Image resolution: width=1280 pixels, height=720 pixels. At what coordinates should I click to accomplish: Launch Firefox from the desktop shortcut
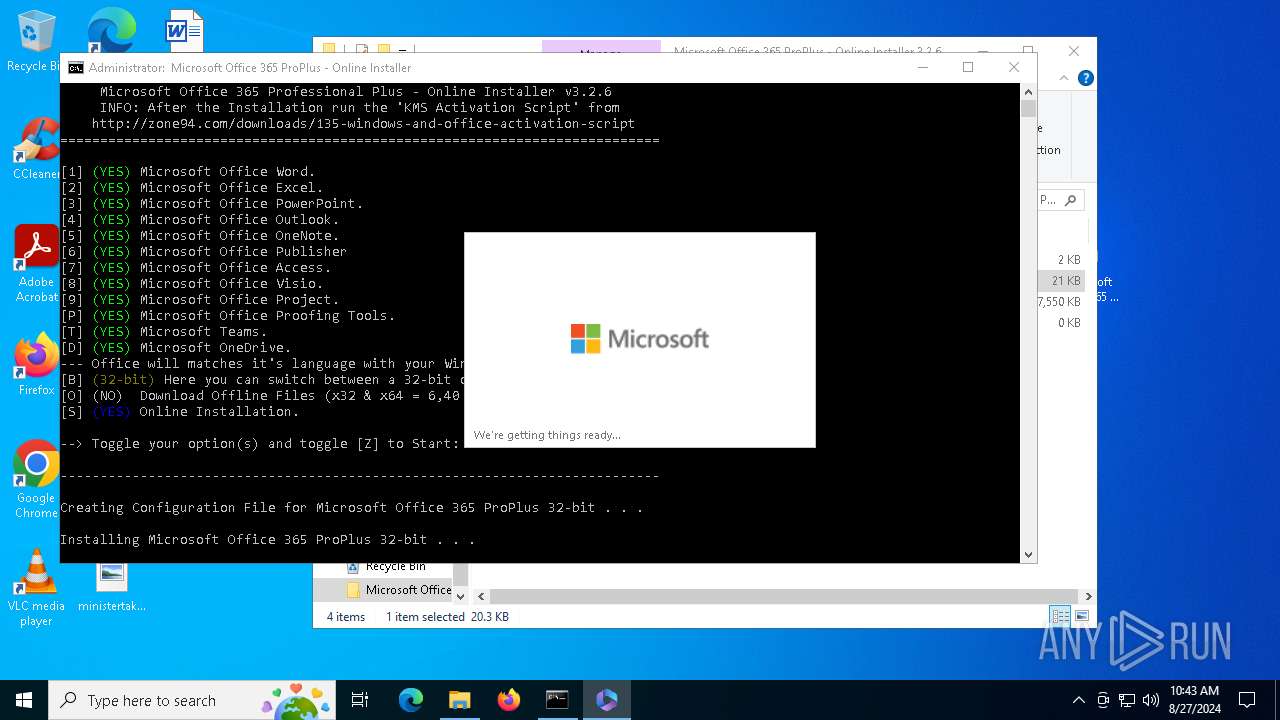click(37, 365)
